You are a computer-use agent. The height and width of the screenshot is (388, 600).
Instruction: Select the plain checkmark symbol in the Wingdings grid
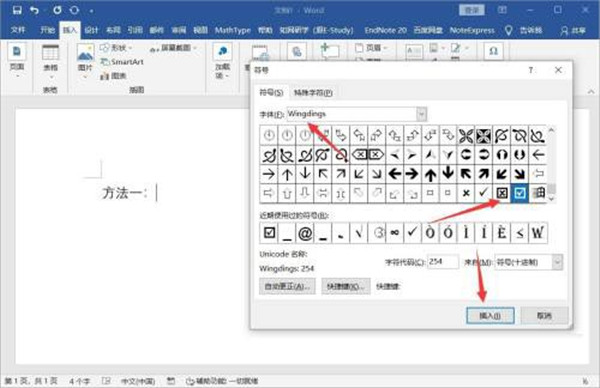pos(484,192)
